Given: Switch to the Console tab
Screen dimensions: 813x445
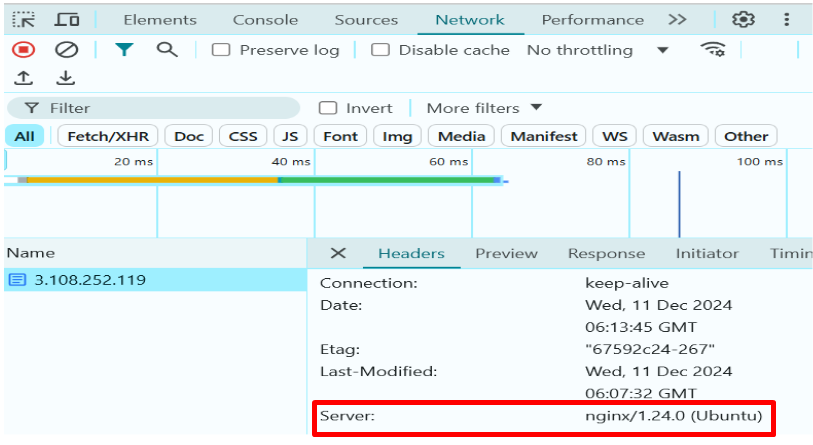Looking at the screenshot, I should 265,20.
